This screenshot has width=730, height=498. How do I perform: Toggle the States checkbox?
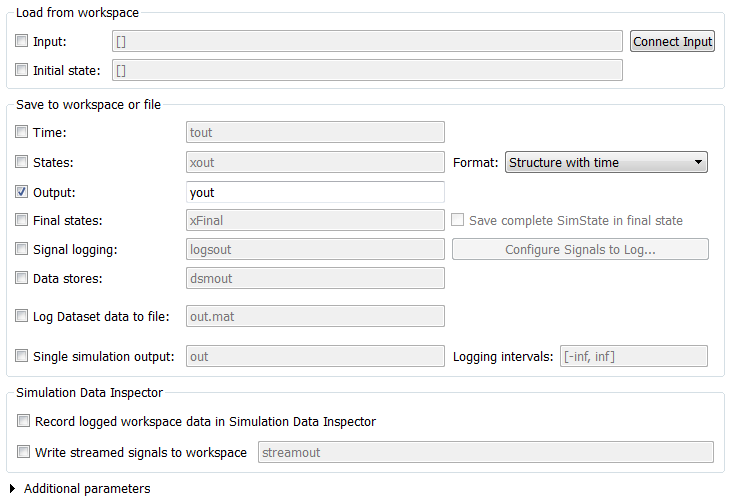22,162
